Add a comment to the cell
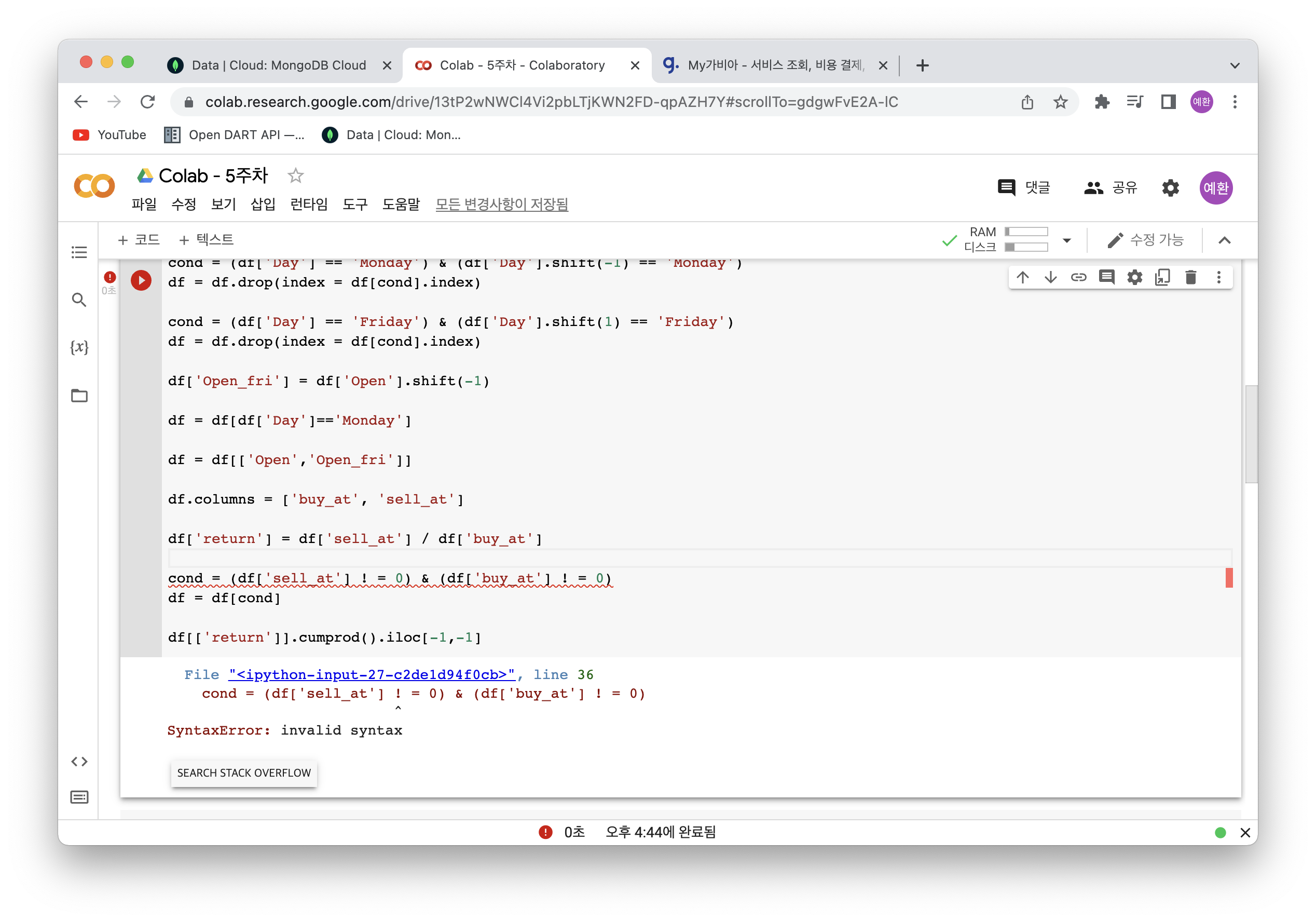This screenshot has height=922, width=1316. [1106, 278]
